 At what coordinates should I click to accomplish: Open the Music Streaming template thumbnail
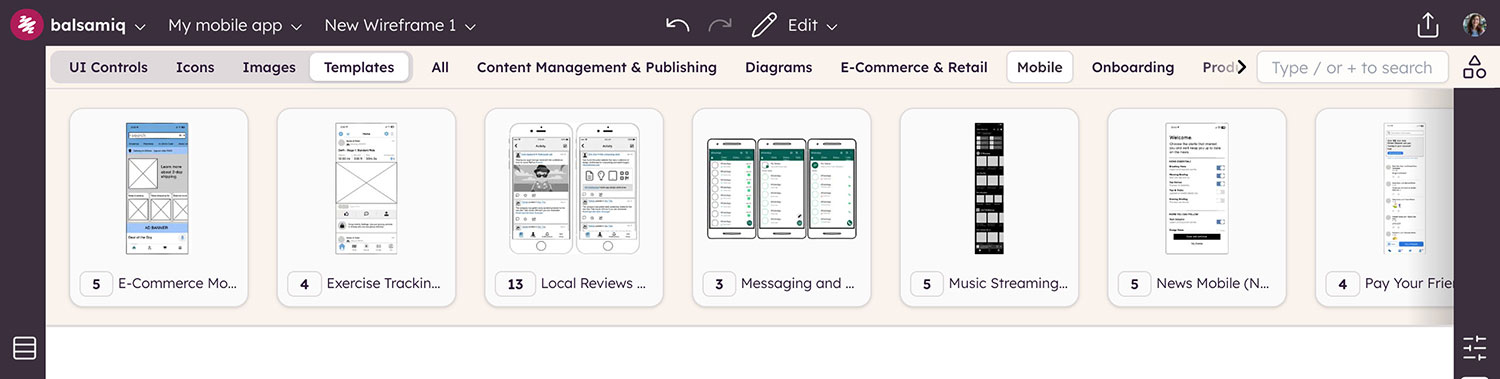(x=989, y=188)
